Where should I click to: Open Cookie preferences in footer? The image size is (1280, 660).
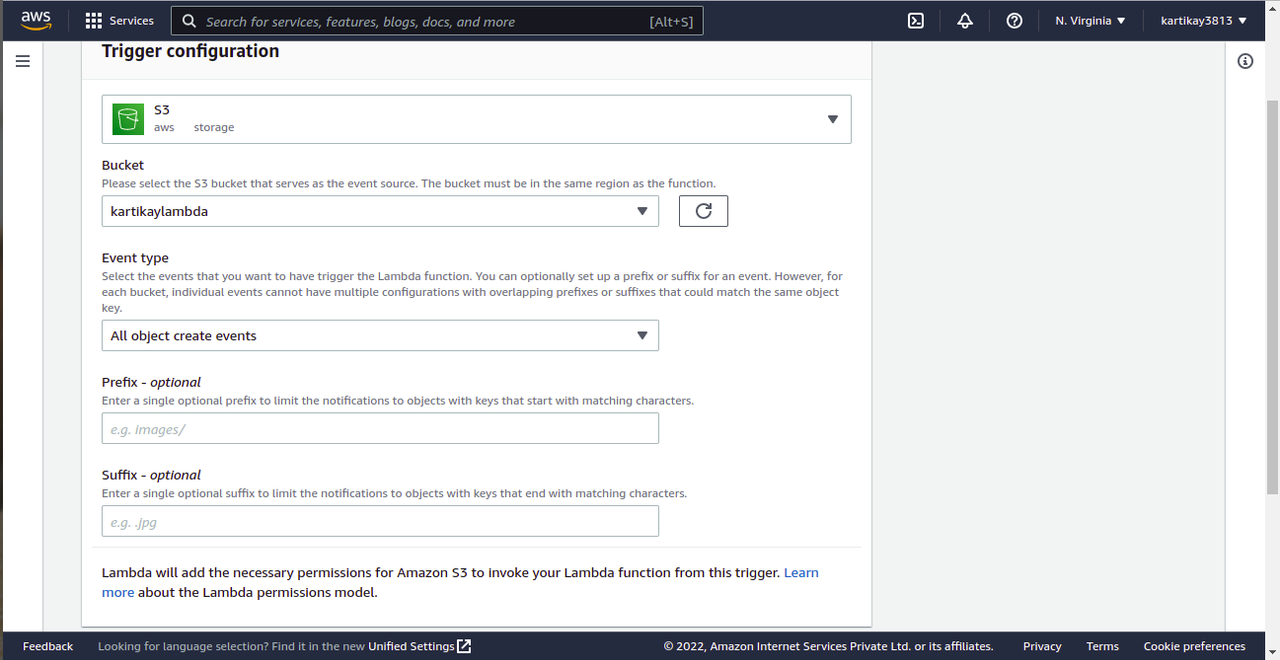coord(1195,646)
